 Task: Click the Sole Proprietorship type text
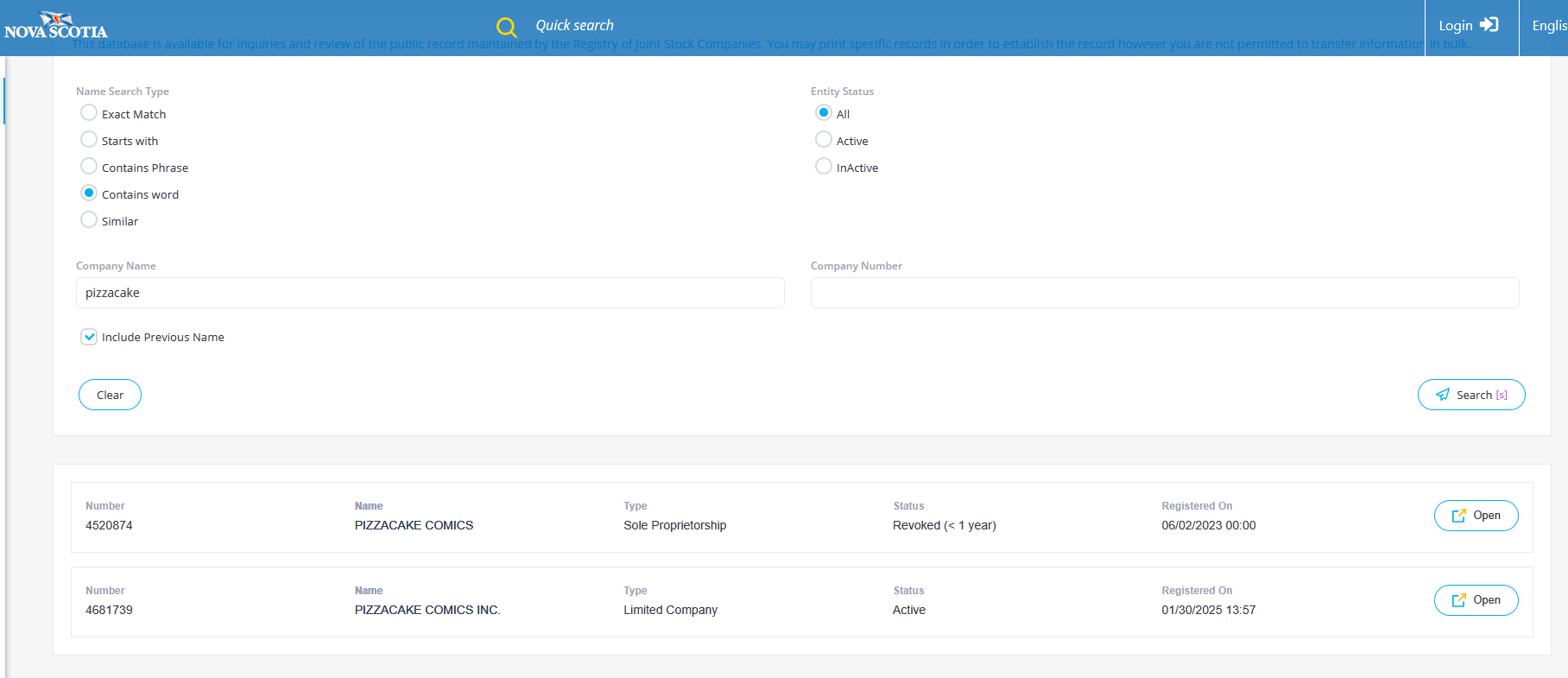tap(675, 525)
